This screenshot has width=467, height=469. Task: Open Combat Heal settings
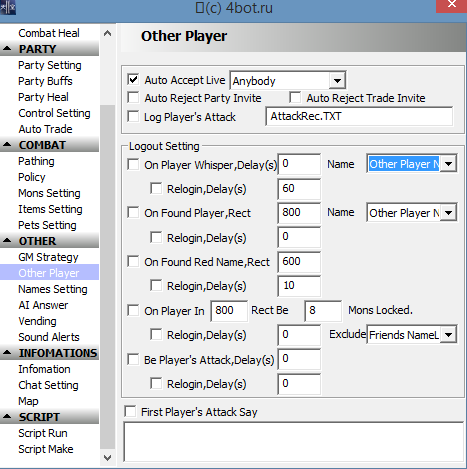49,33
